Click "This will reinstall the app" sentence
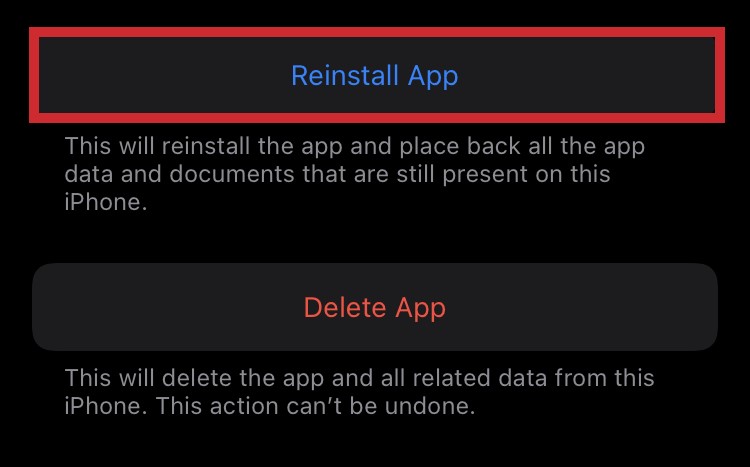The height and width of the screenshot is (467, 750). tap(203, 146)
